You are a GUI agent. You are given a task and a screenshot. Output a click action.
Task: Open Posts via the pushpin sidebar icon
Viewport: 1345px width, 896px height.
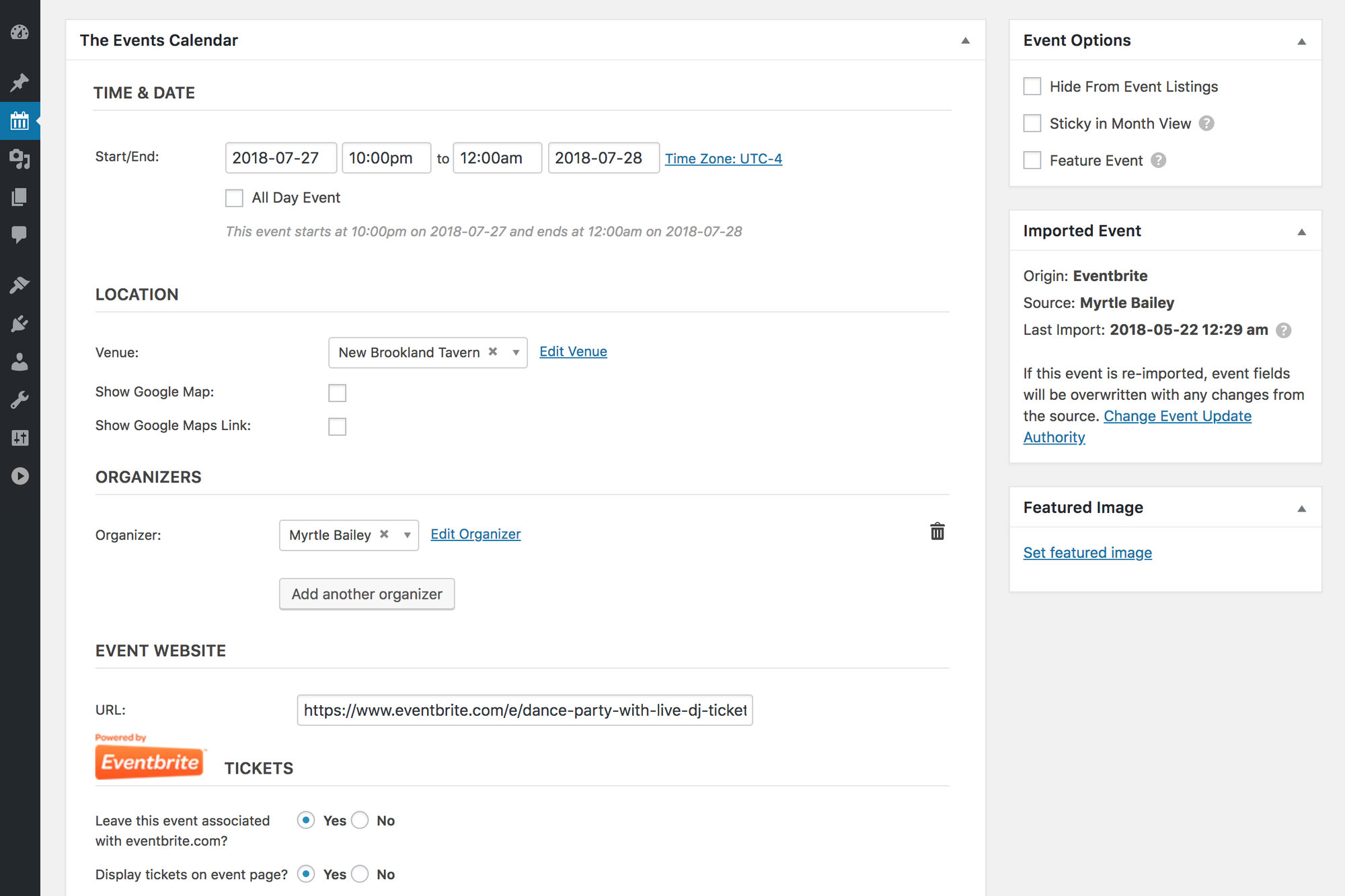[20, 83]
